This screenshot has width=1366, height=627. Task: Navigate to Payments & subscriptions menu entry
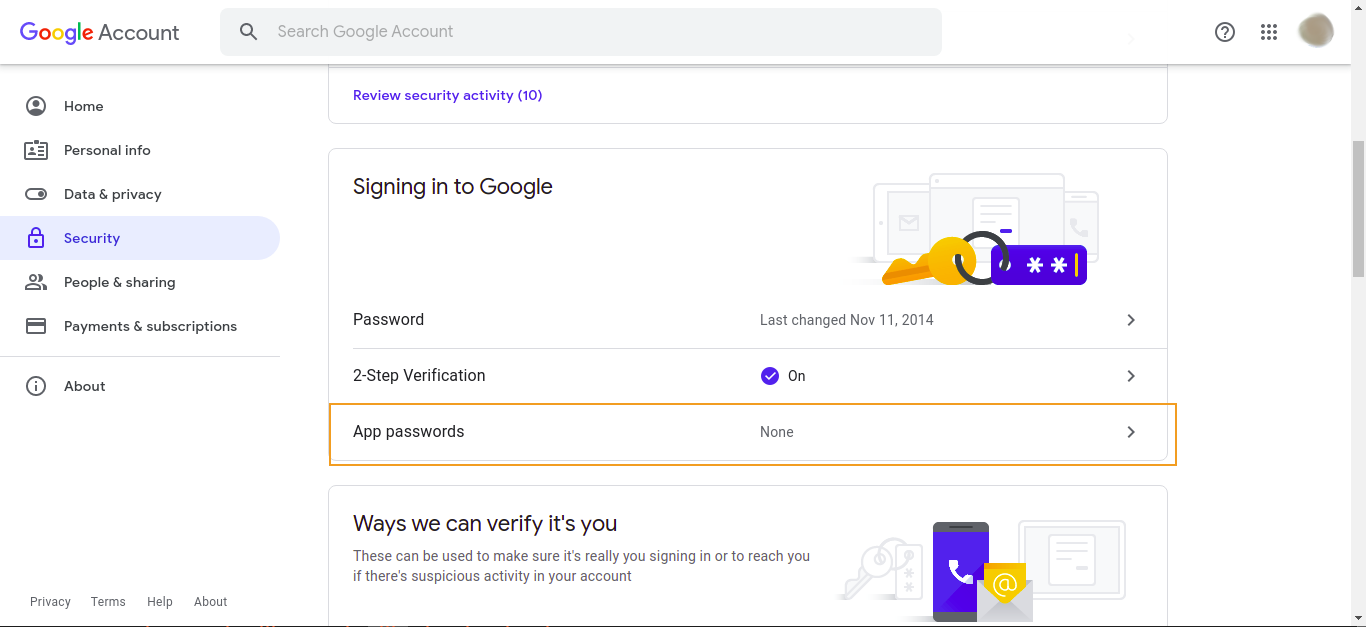[150, 326]
